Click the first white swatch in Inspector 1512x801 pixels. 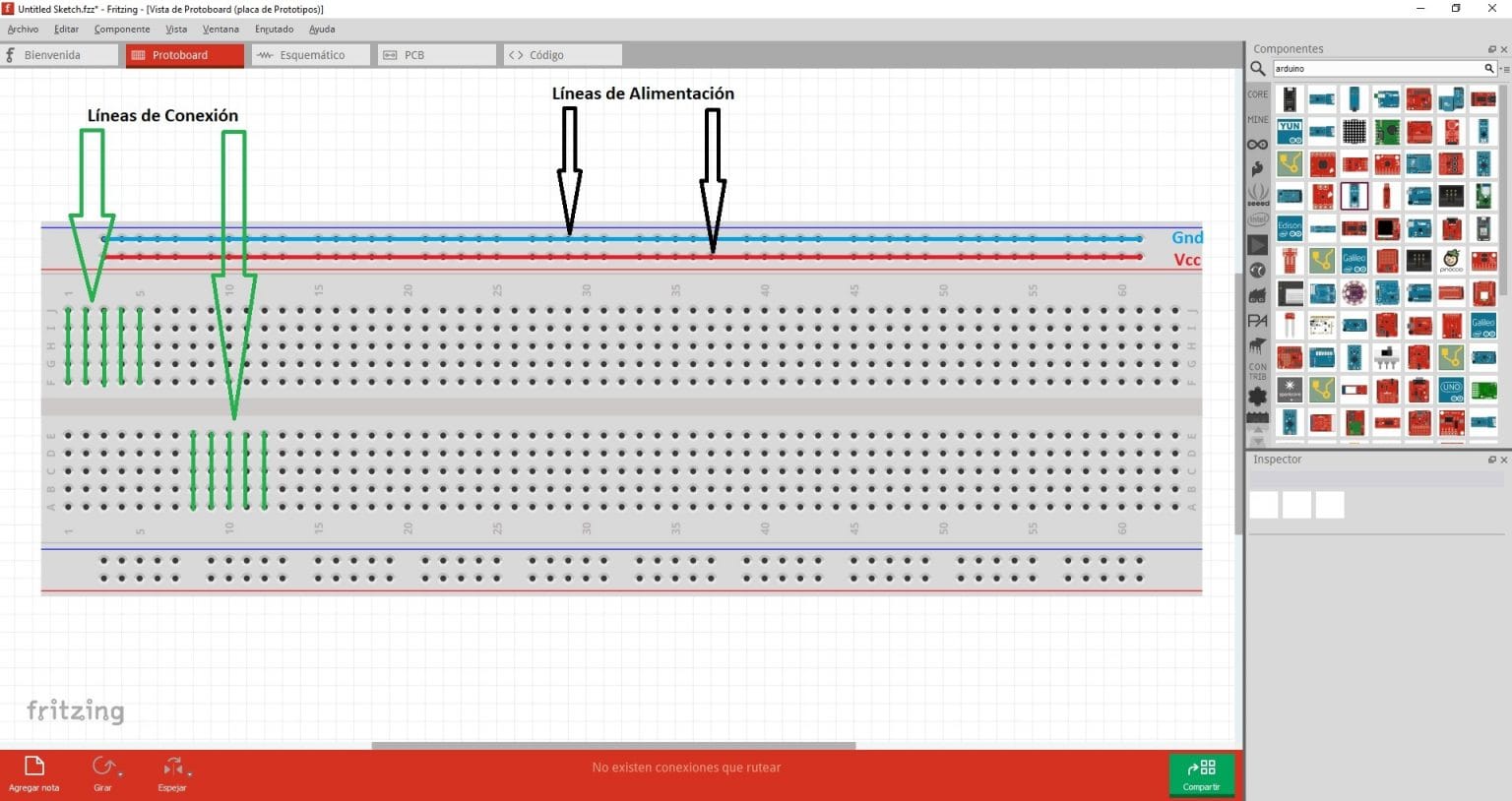click(1263, 505)
